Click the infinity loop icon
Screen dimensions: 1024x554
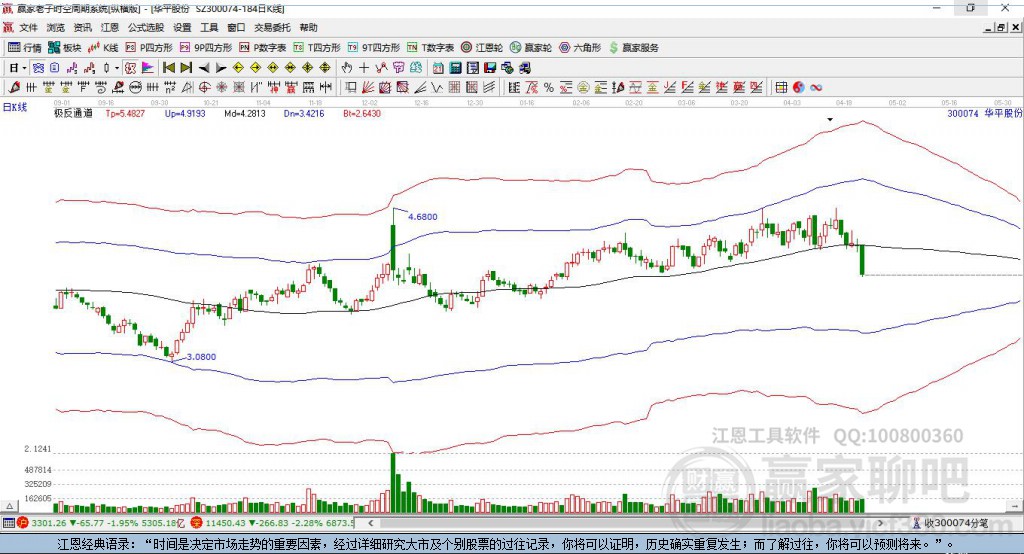point(816,88)
